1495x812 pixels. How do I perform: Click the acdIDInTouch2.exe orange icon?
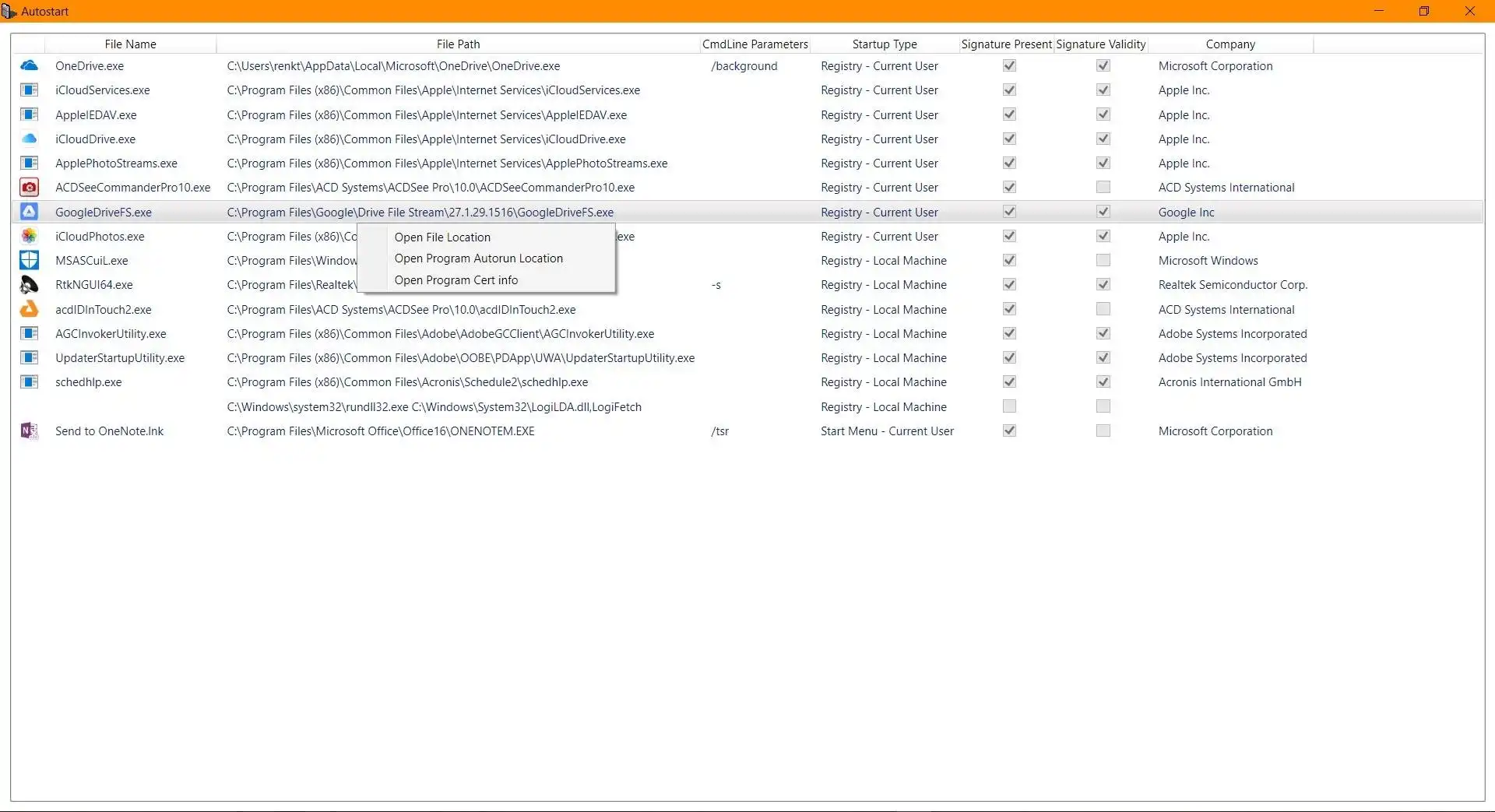tap(29, 309)
